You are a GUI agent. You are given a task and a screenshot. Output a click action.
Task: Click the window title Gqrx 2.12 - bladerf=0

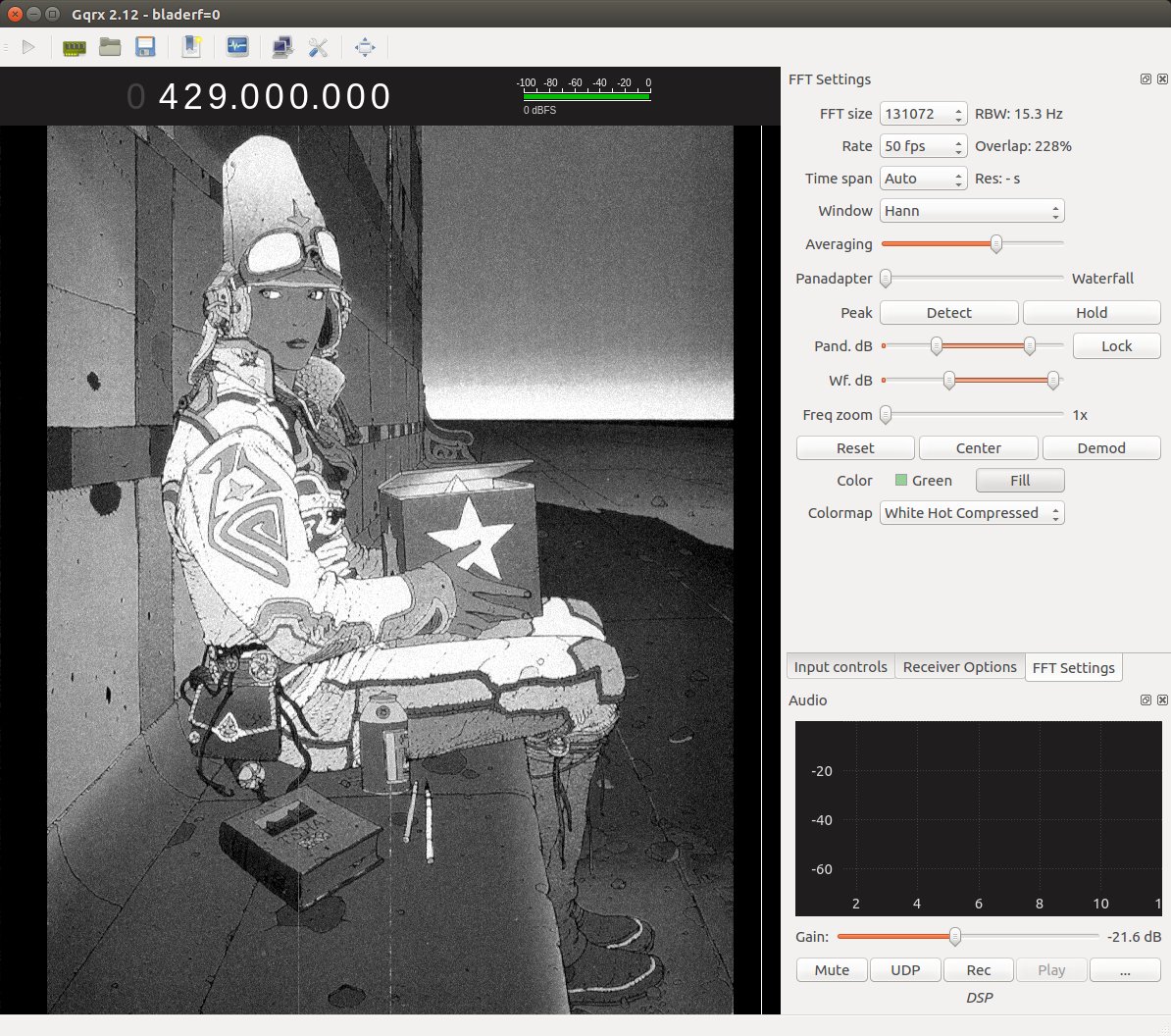145,14
